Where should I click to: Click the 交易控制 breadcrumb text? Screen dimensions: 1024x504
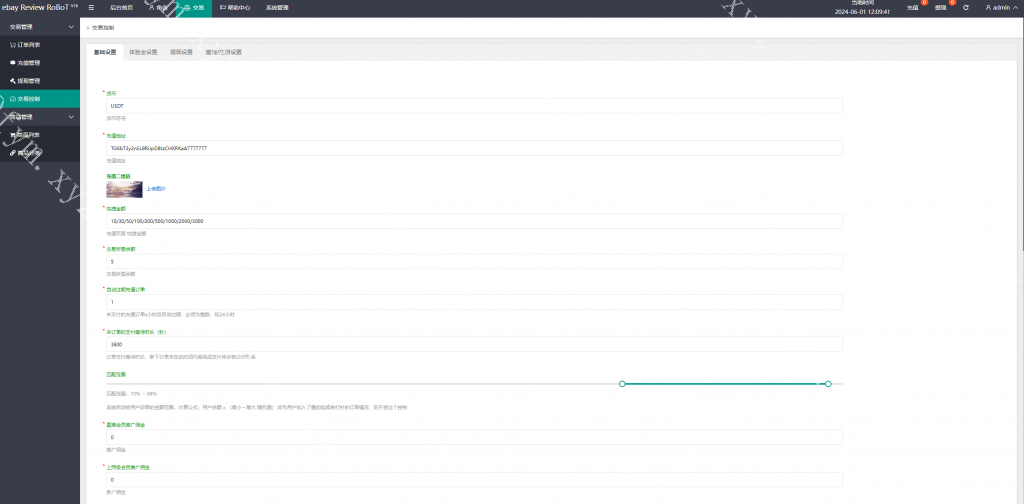tap(103, 28)
